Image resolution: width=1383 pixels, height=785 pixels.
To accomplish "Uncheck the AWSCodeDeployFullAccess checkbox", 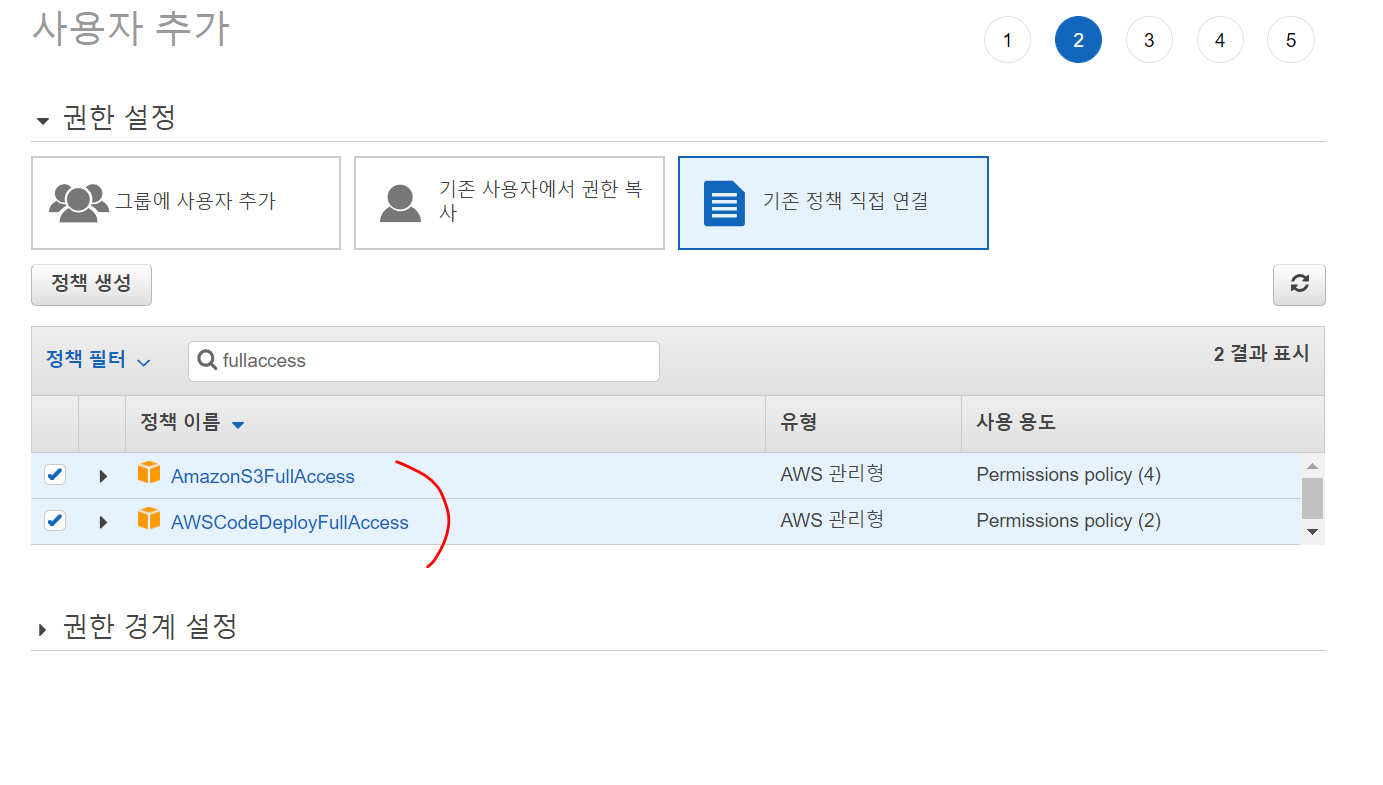I will (55, 521).
